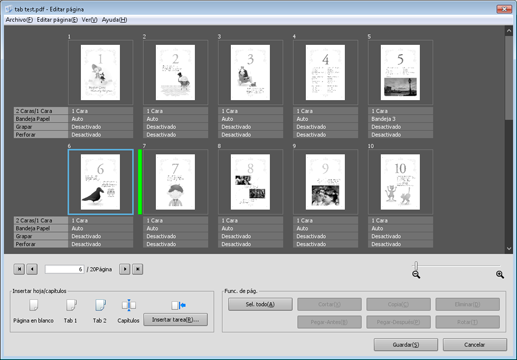
Task: Click the Insertar tarea button
Action: [176, 320]
